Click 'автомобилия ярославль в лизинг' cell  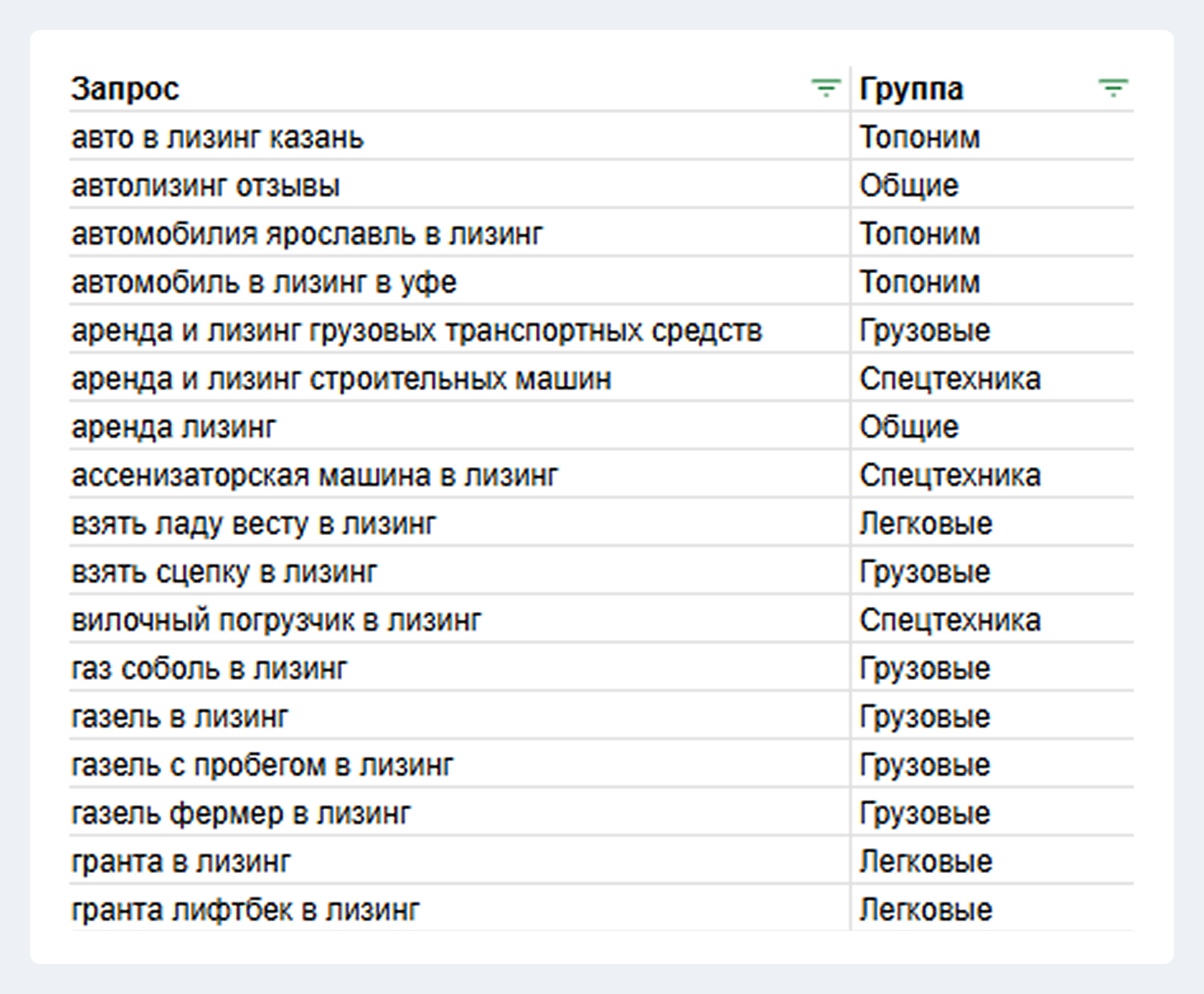[x=307, y=234]
